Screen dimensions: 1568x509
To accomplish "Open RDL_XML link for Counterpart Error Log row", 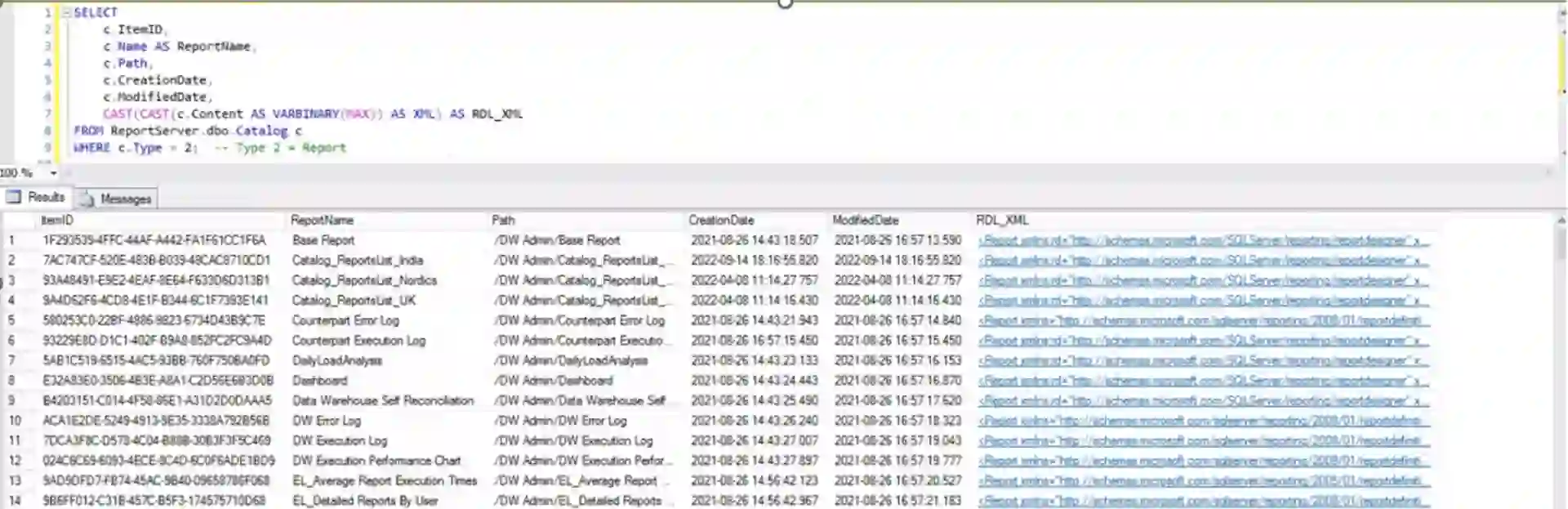I will [1203, 321].
